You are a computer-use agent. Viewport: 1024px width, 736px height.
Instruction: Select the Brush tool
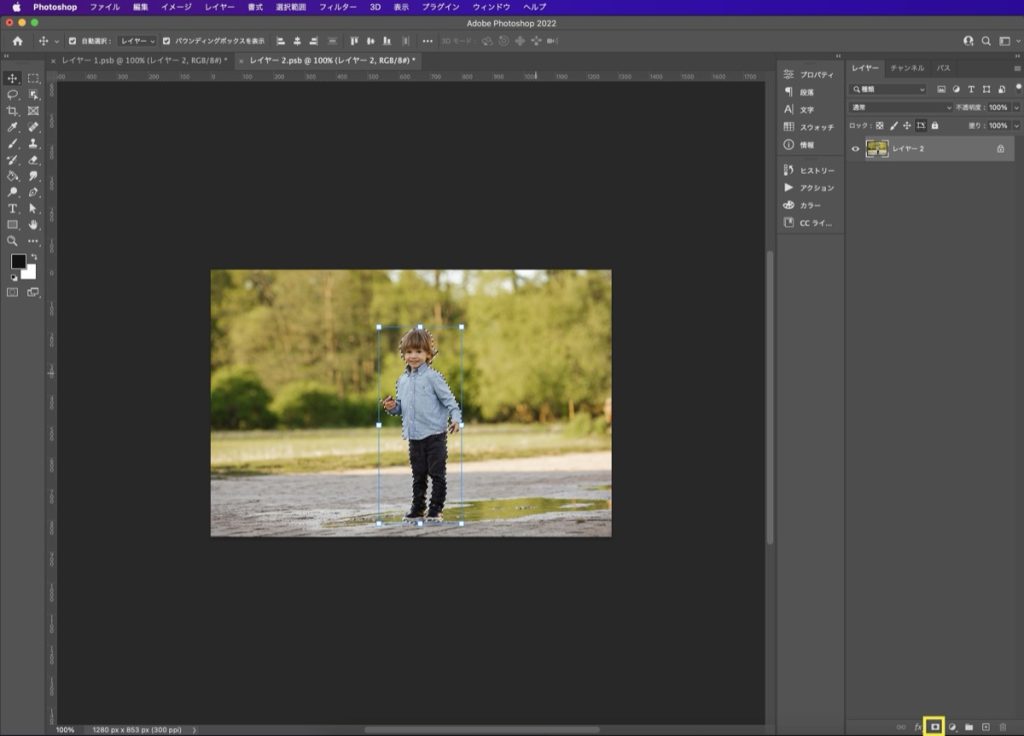[12, 144]
